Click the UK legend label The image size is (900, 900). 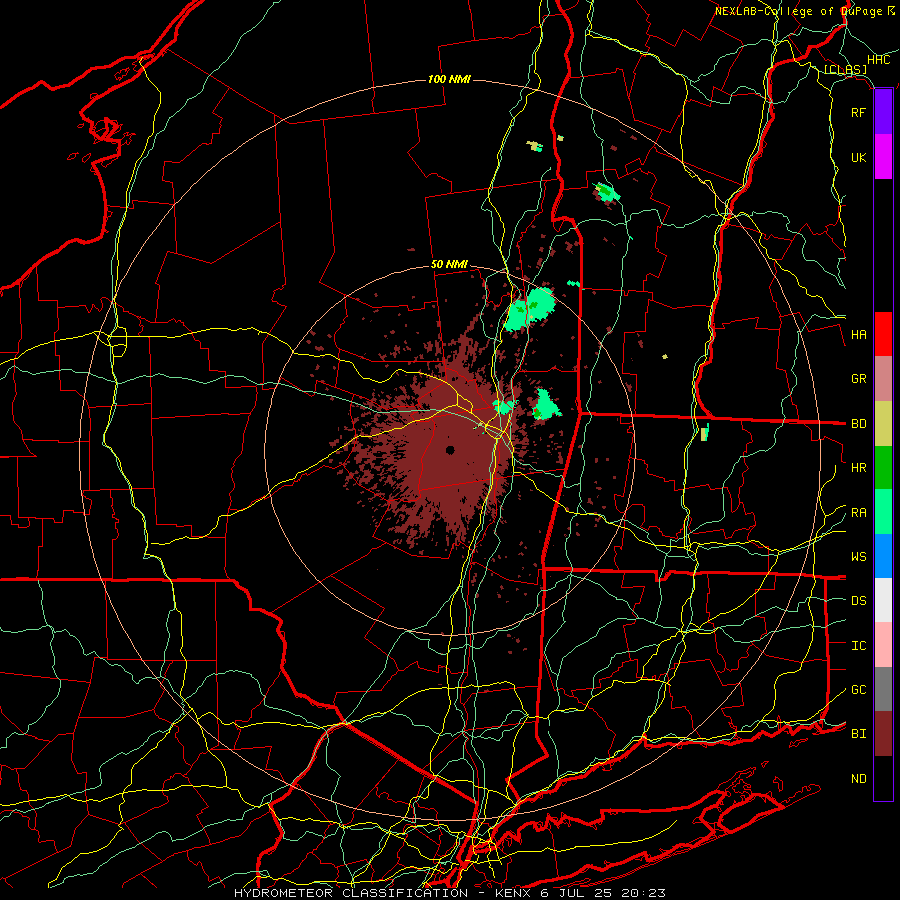tap(858, 157)
